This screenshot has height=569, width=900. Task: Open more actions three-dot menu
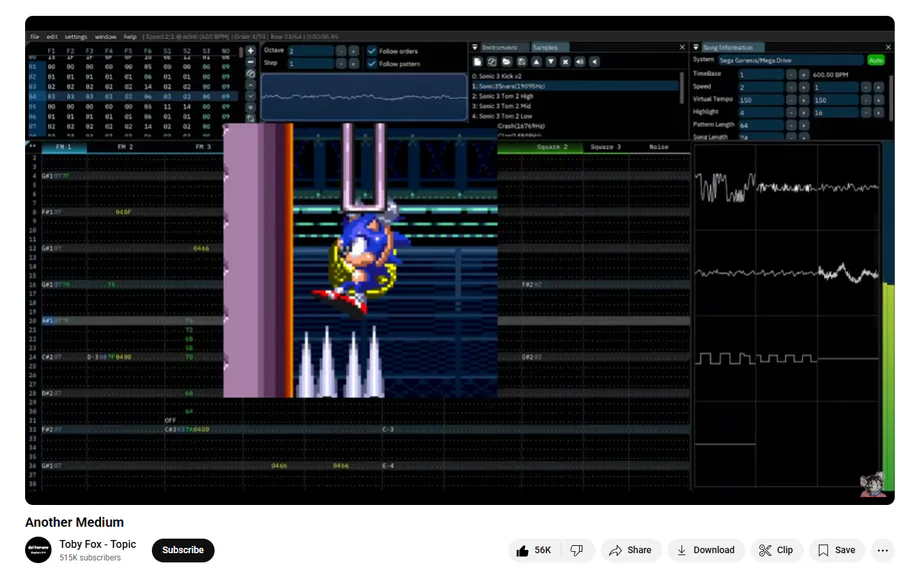pos(882,550)
